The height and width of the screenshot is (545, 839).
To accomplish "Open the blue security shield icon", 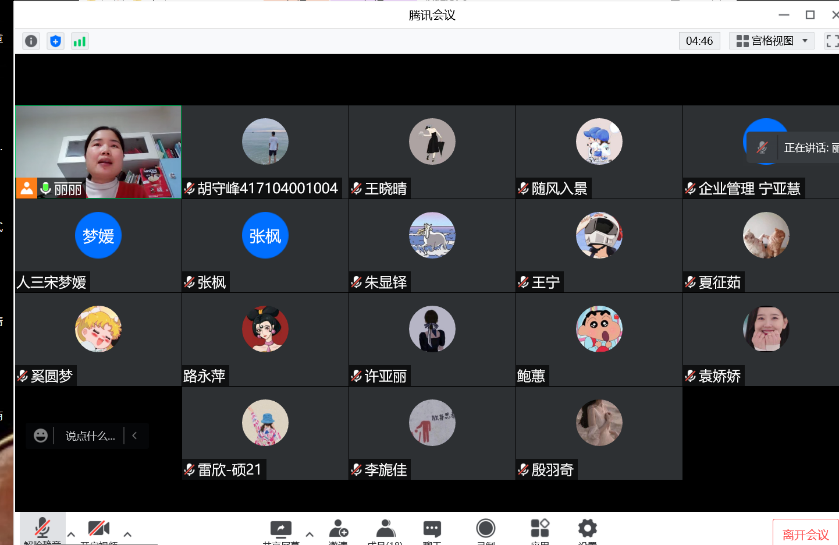I will point(55,41).
